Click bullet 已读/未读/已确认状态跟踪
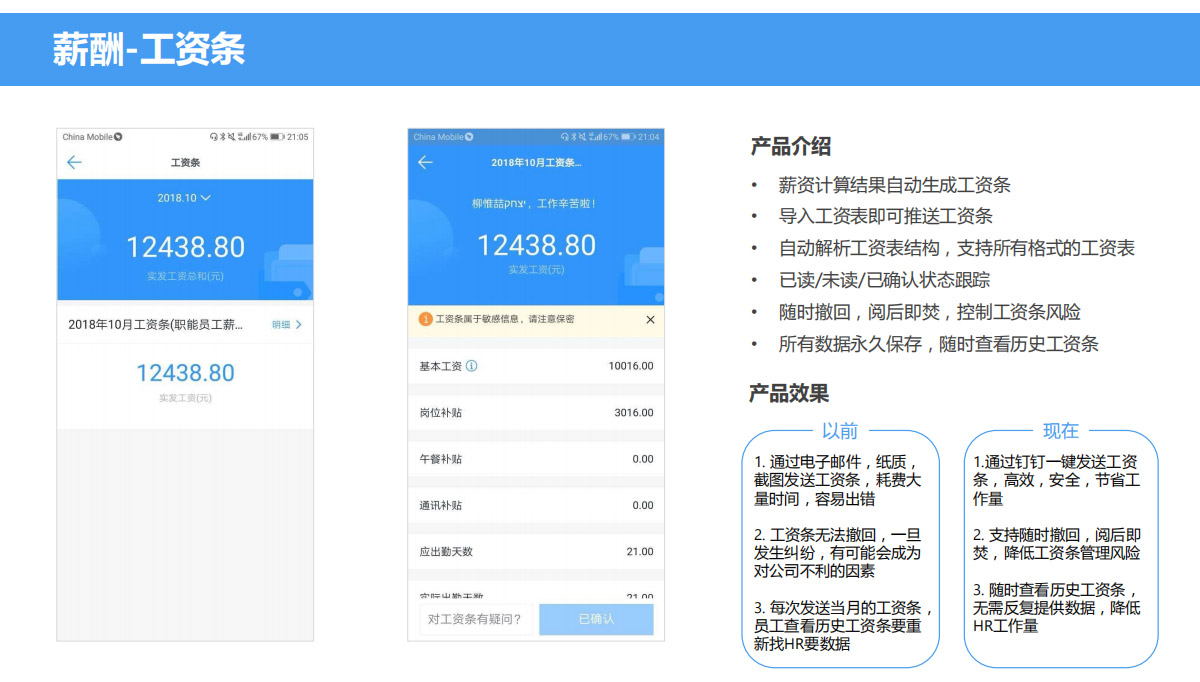Viewport: 1200px width, 682px height. tap(884, 280)
